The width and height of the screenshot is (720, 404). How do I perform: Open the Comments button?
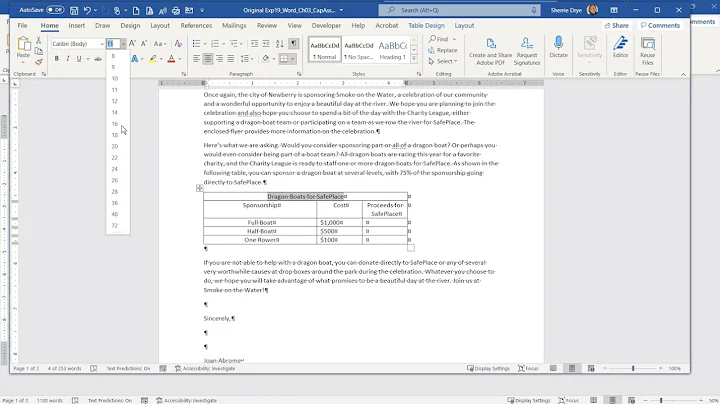coord(660,25)
